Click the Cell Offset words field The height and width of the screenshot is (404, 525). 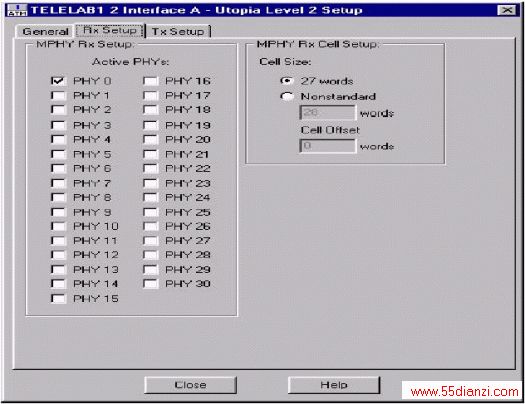coord(327,146)
